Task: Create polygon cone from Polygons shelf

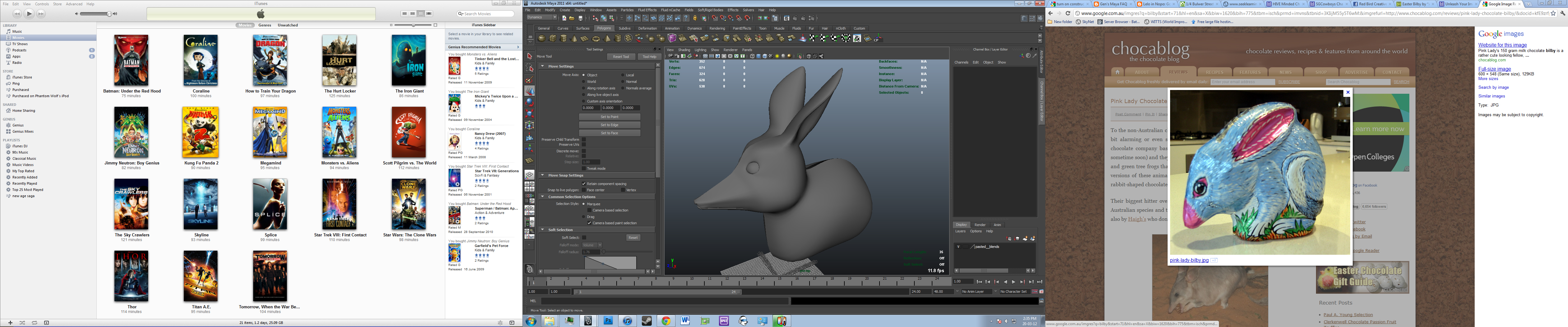Action: 574,38
